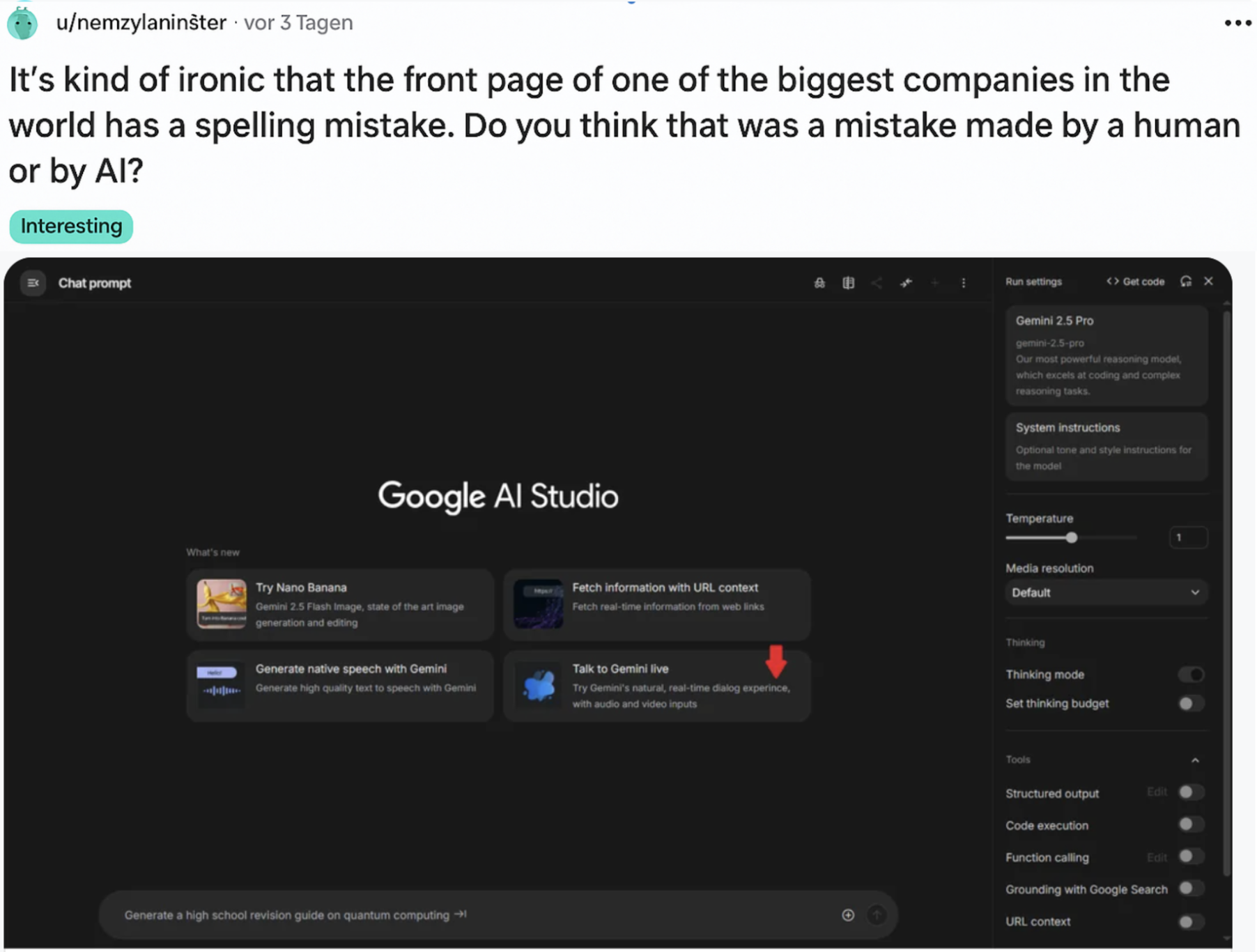Click the Chat prompt title
Image resolution: width=1257 pixels, height=952 pixels.
pyautogui.click(x=95, y=283)
